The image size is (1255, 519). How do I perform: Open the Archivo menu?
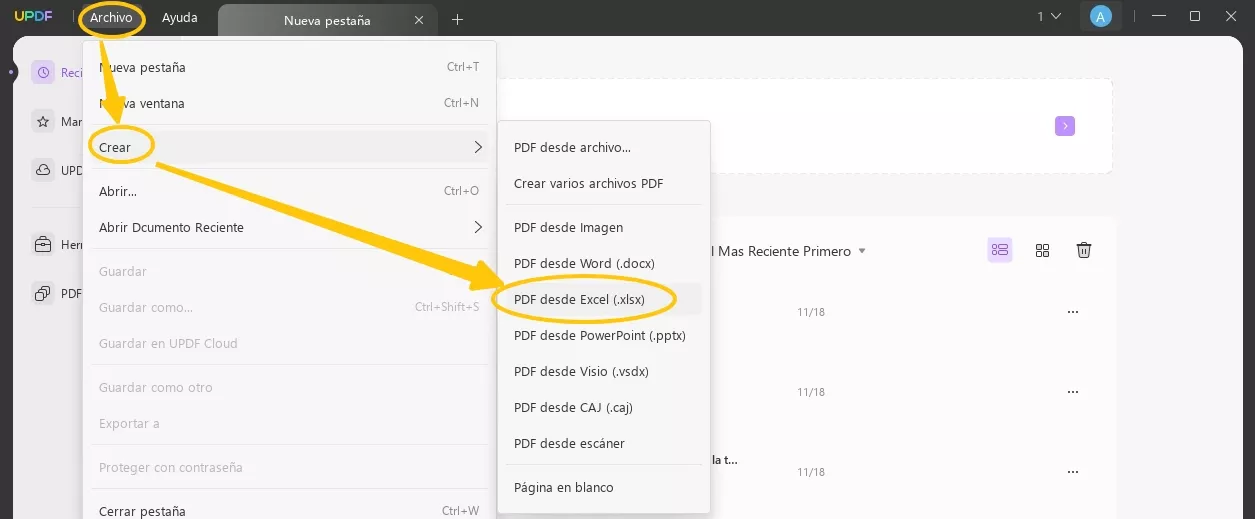111,18
